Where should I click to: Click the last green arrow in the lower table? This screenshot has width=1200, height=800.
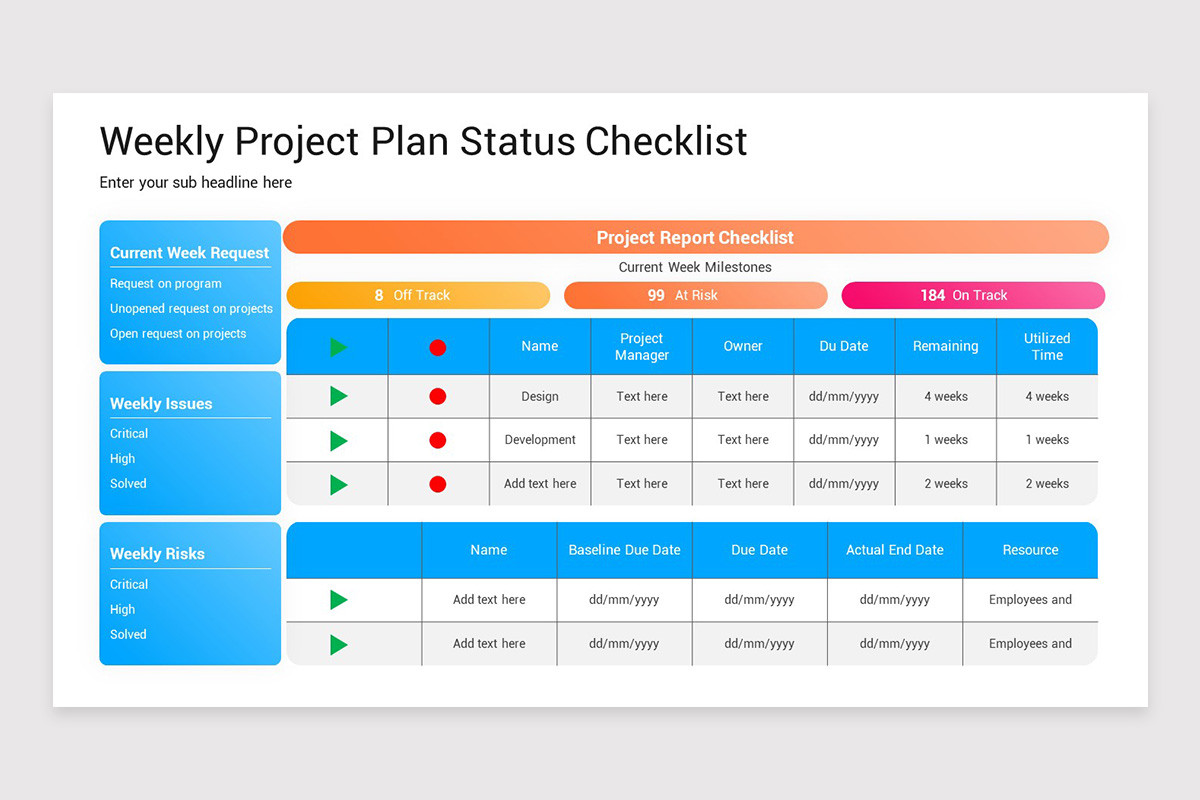[x=338, y=644]
